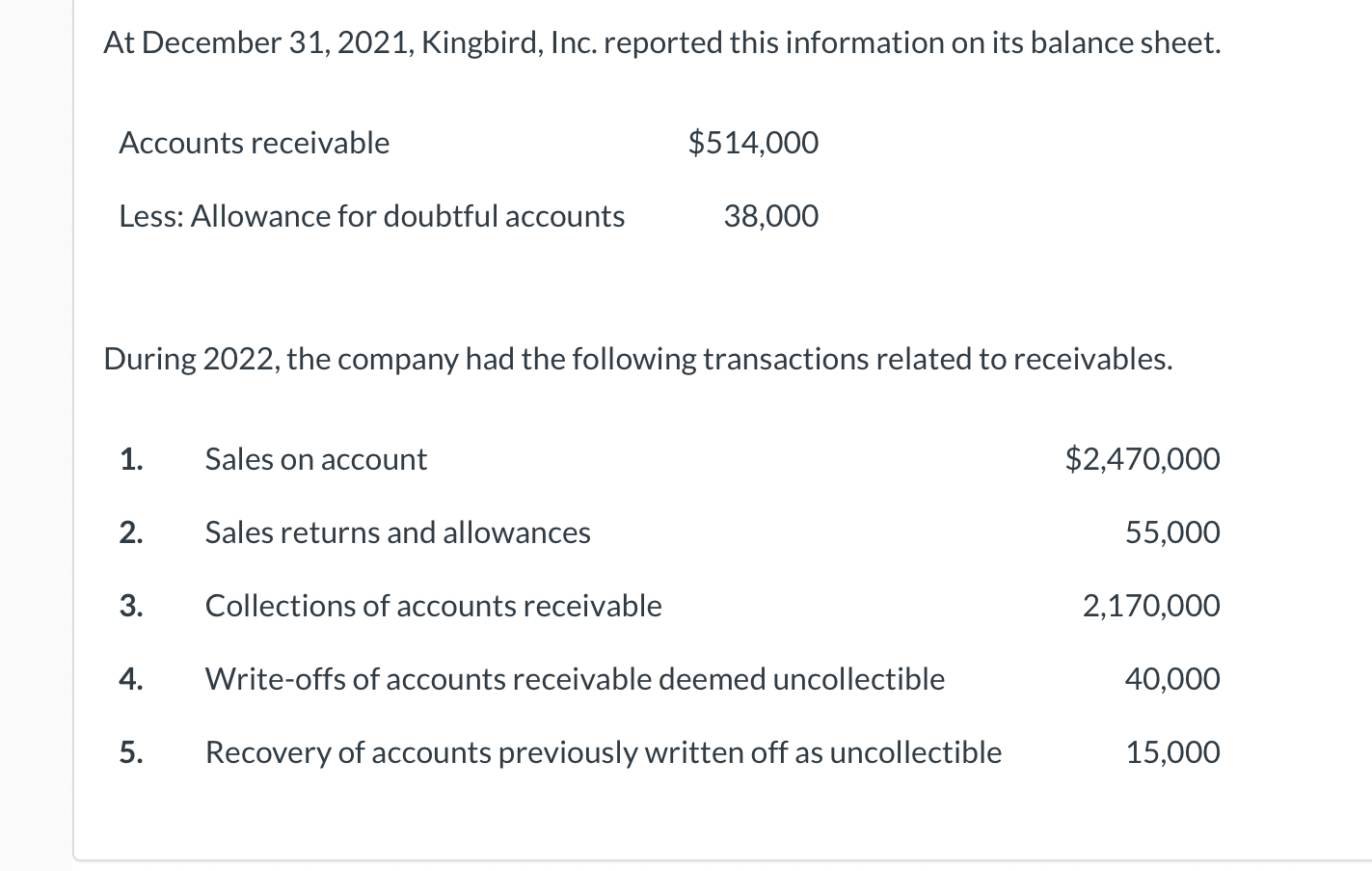Click the opening sentence mentioning Kingbird, Inc.
This screenshot has width=1372, height=871.
tap(661, 42)
